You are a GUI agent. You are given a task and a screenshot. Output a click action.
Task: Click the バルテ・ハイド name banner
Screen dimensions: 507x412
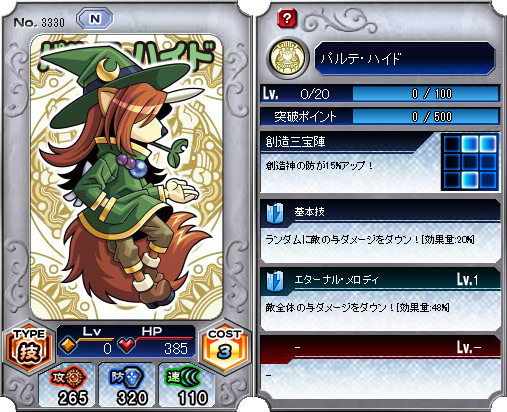click(x=405, y=58)
